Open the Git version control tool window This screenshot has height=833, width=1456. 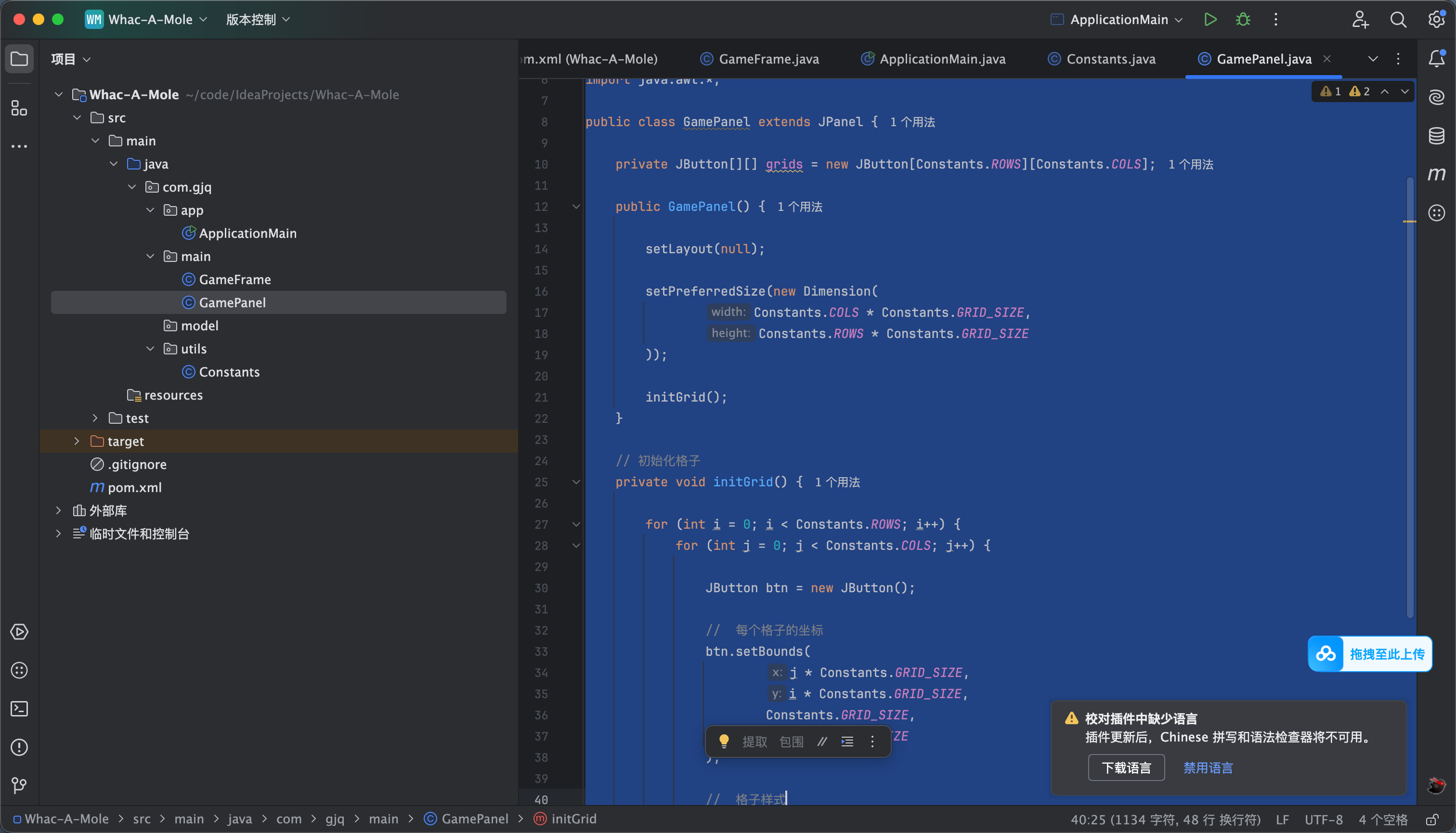[19, 785]
